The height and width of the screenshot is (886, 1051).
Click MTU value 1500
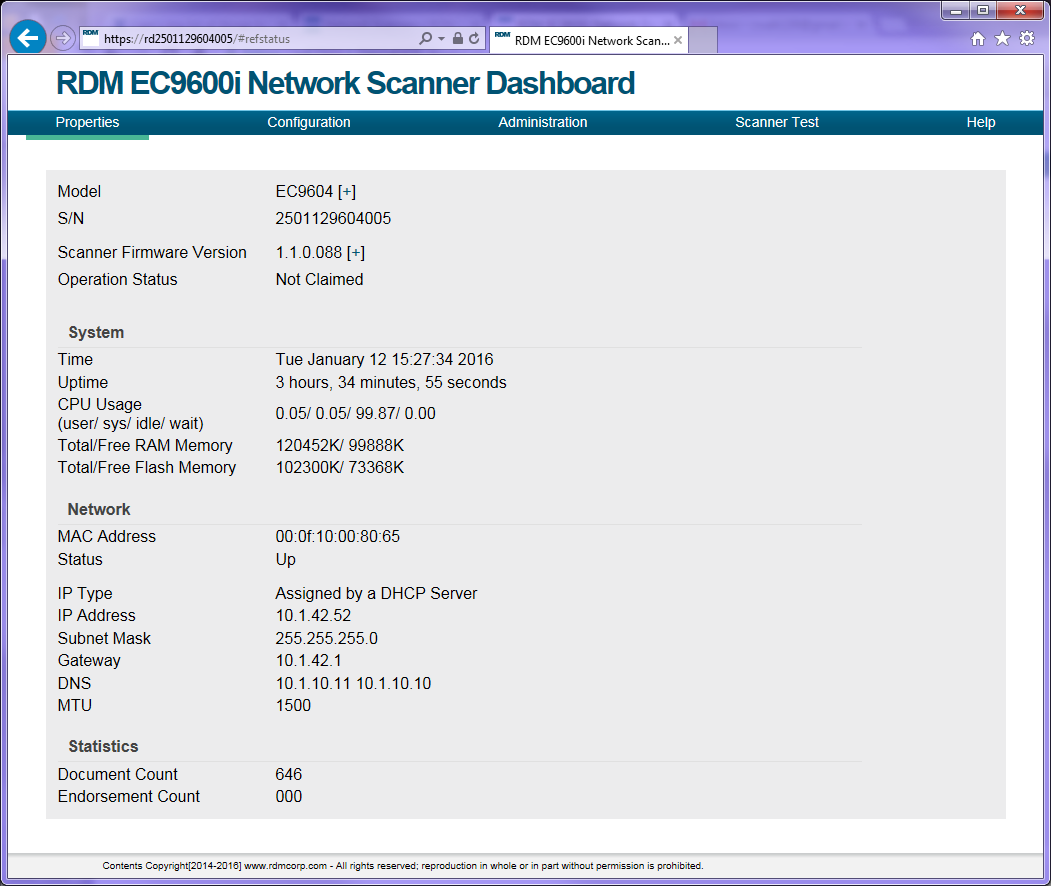pyautogui.click(x=293, y=705)
